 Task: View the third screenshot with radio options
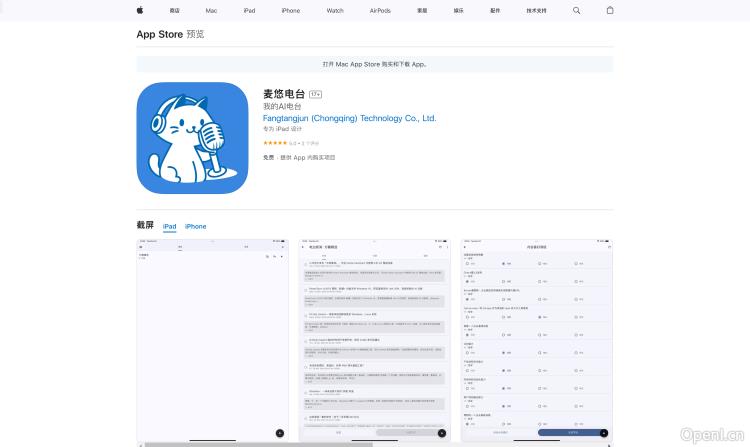click(537, 340)
